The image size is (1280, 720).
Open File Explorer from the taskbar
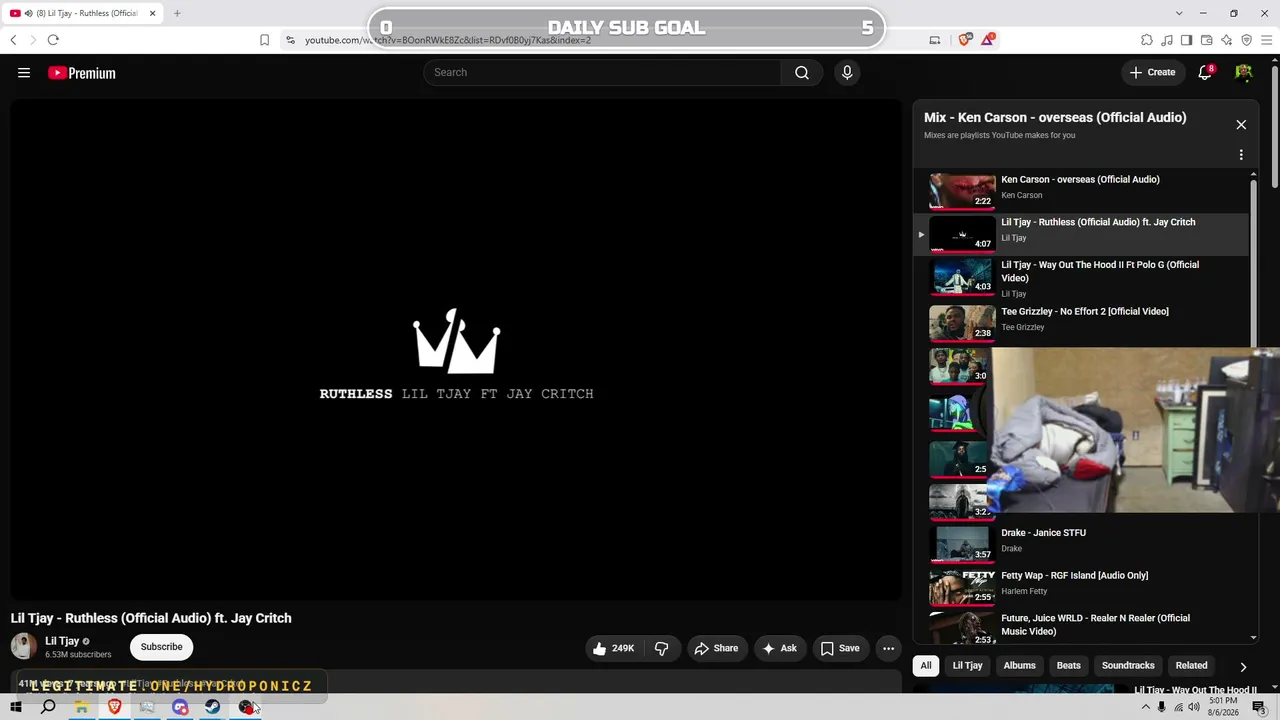(81, 707)
